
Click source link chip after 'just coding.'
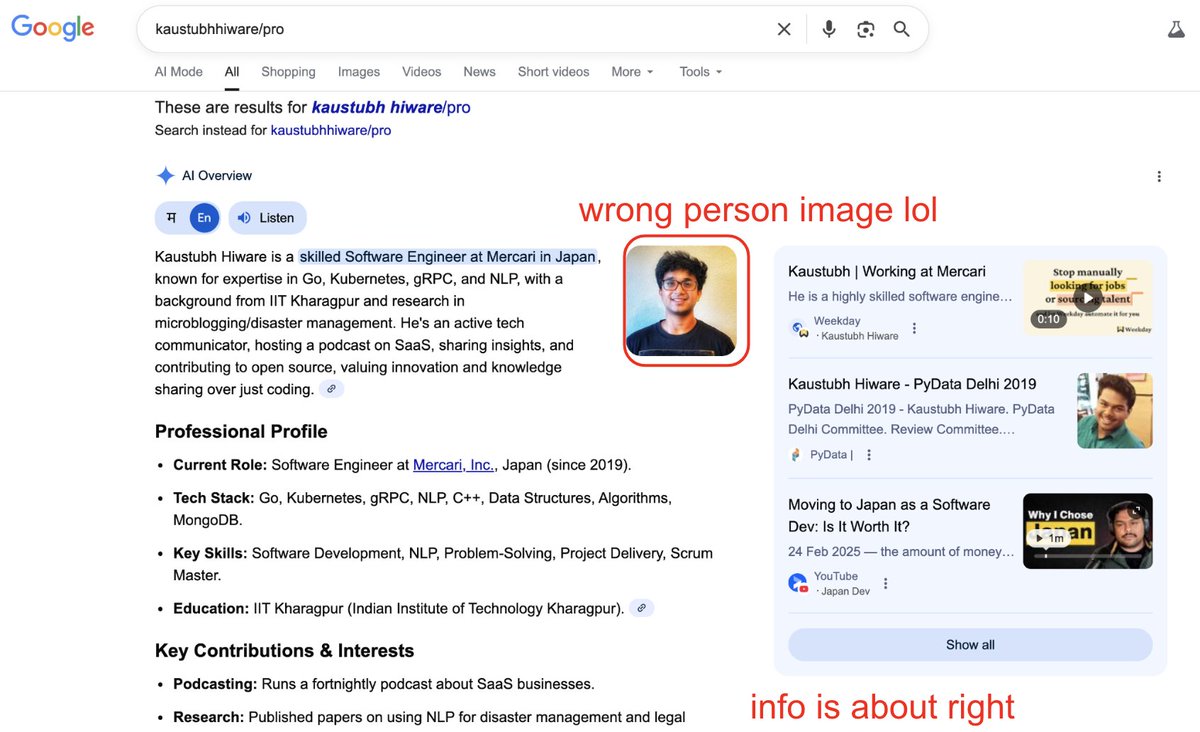(x=332, y=389)
